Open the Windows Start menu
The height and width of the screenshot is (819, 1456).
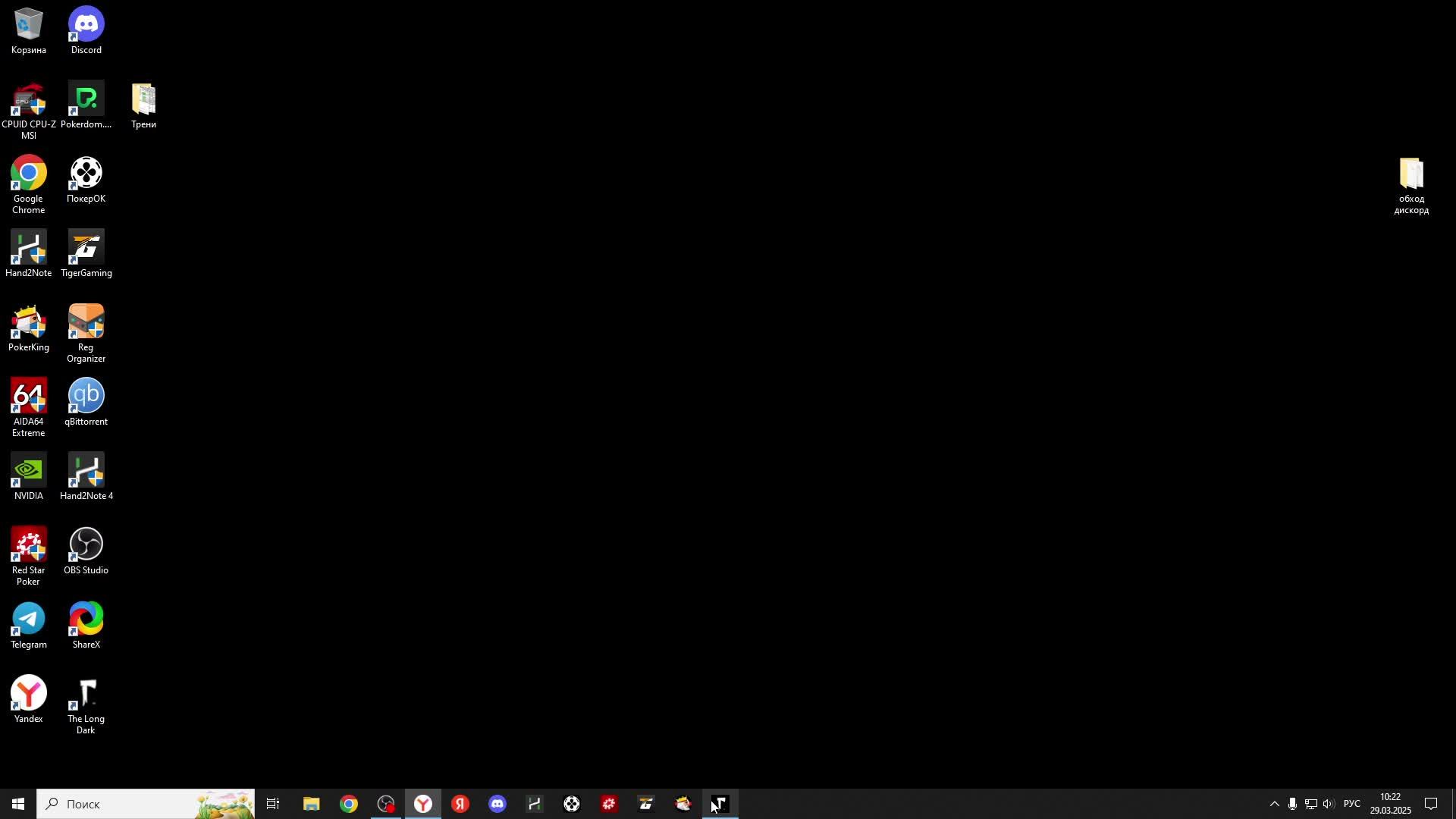pos(18,805)
